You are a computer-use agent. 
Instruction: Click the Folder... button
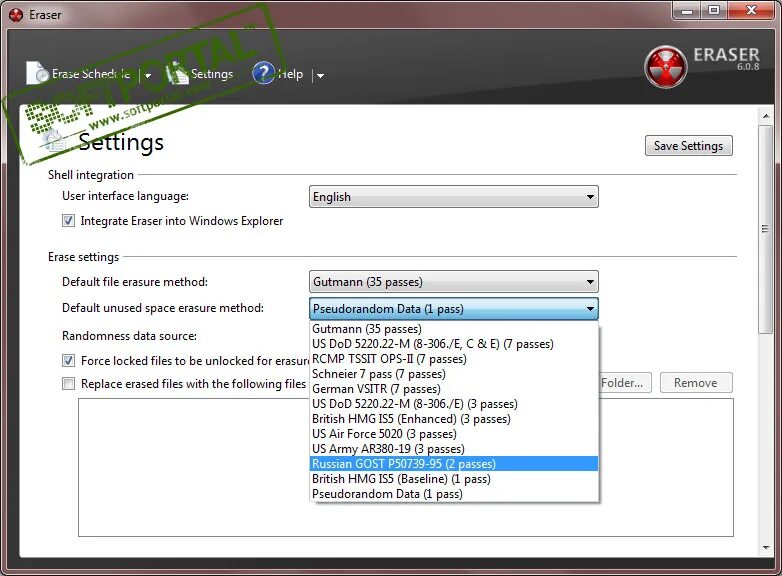click(624, 383)
